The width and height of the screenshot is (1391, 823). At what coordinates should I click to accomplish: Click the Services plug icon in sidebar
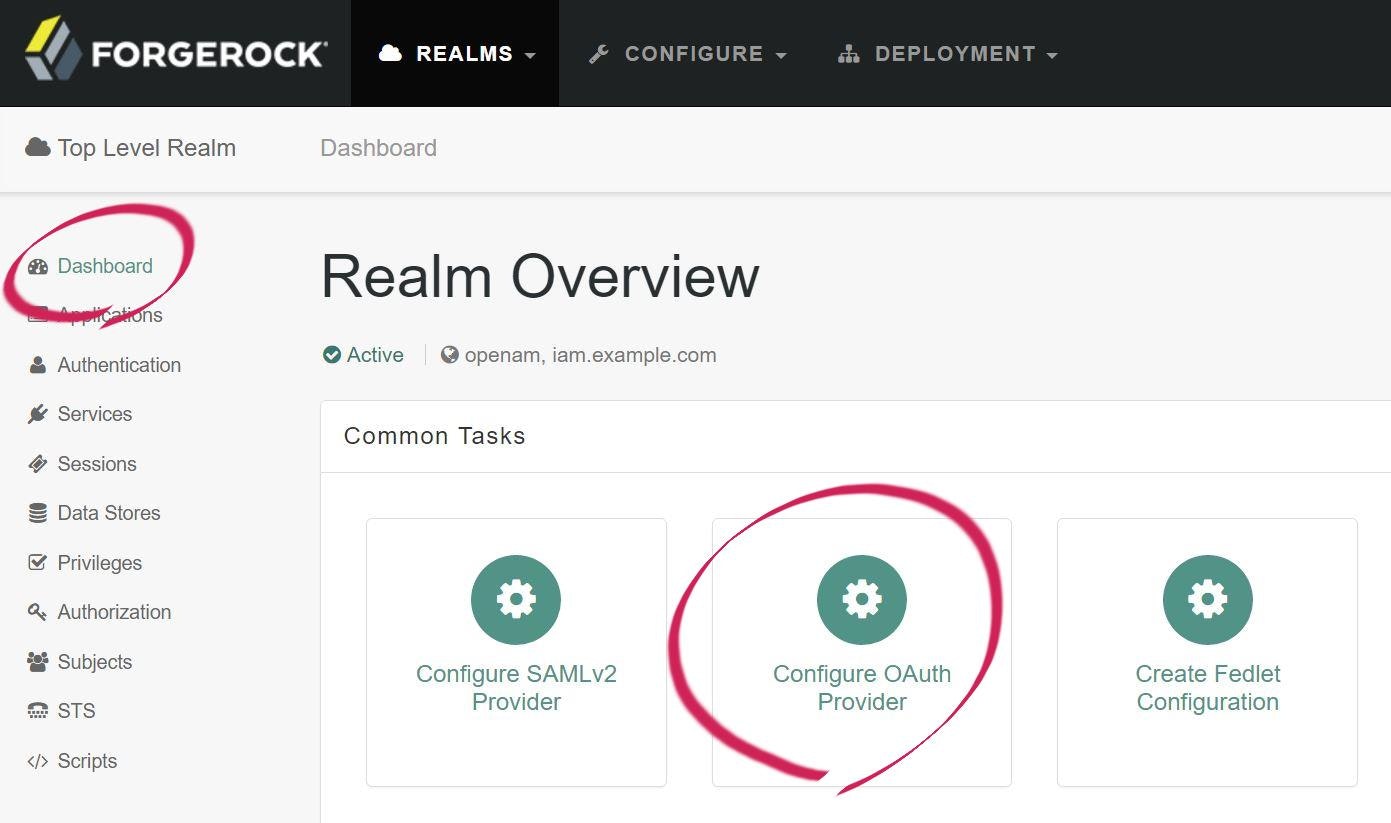tap(38, 414)
